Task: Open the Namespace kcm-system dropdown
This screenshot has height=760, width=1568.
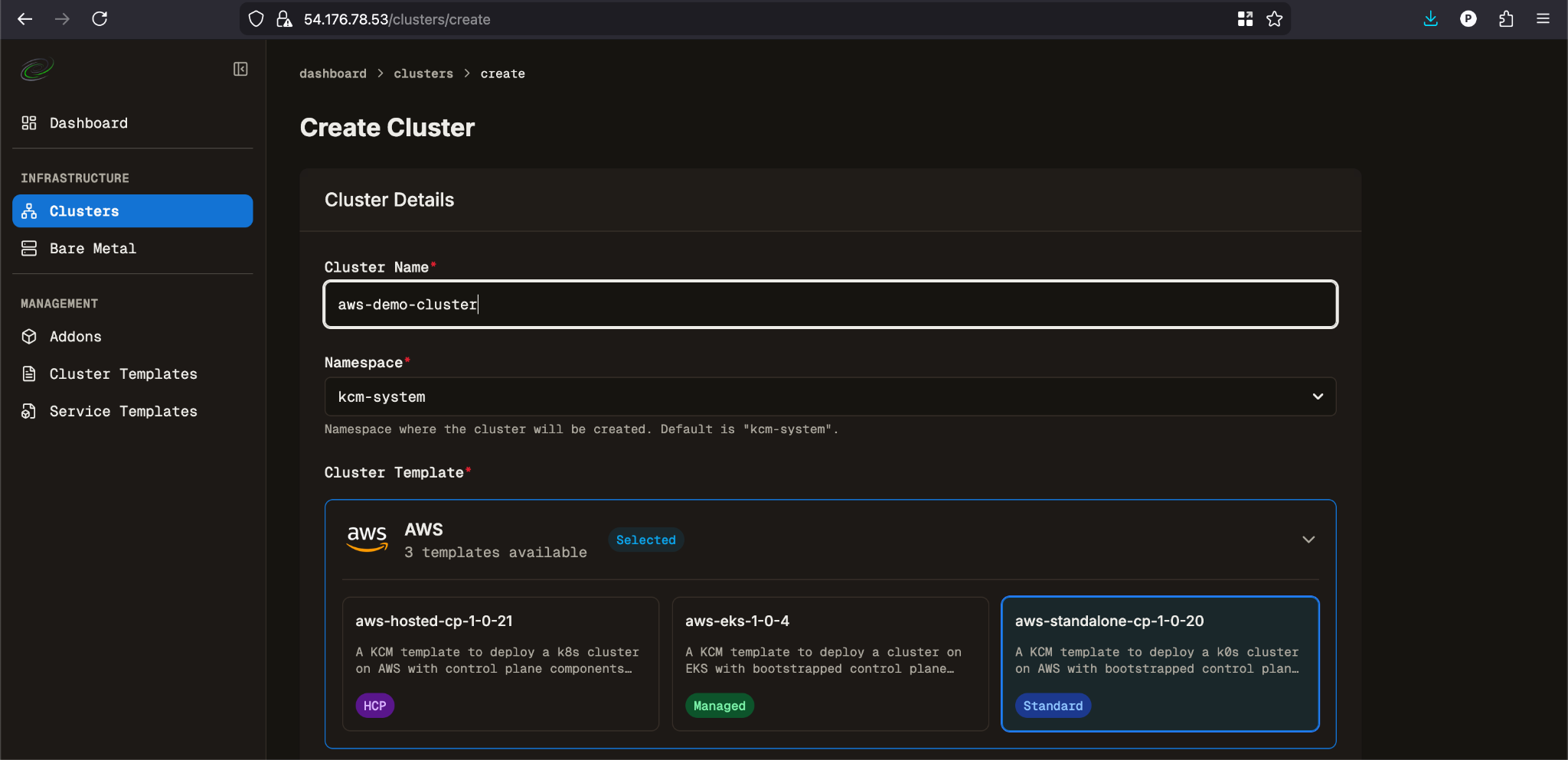Action: click(830, 396)
